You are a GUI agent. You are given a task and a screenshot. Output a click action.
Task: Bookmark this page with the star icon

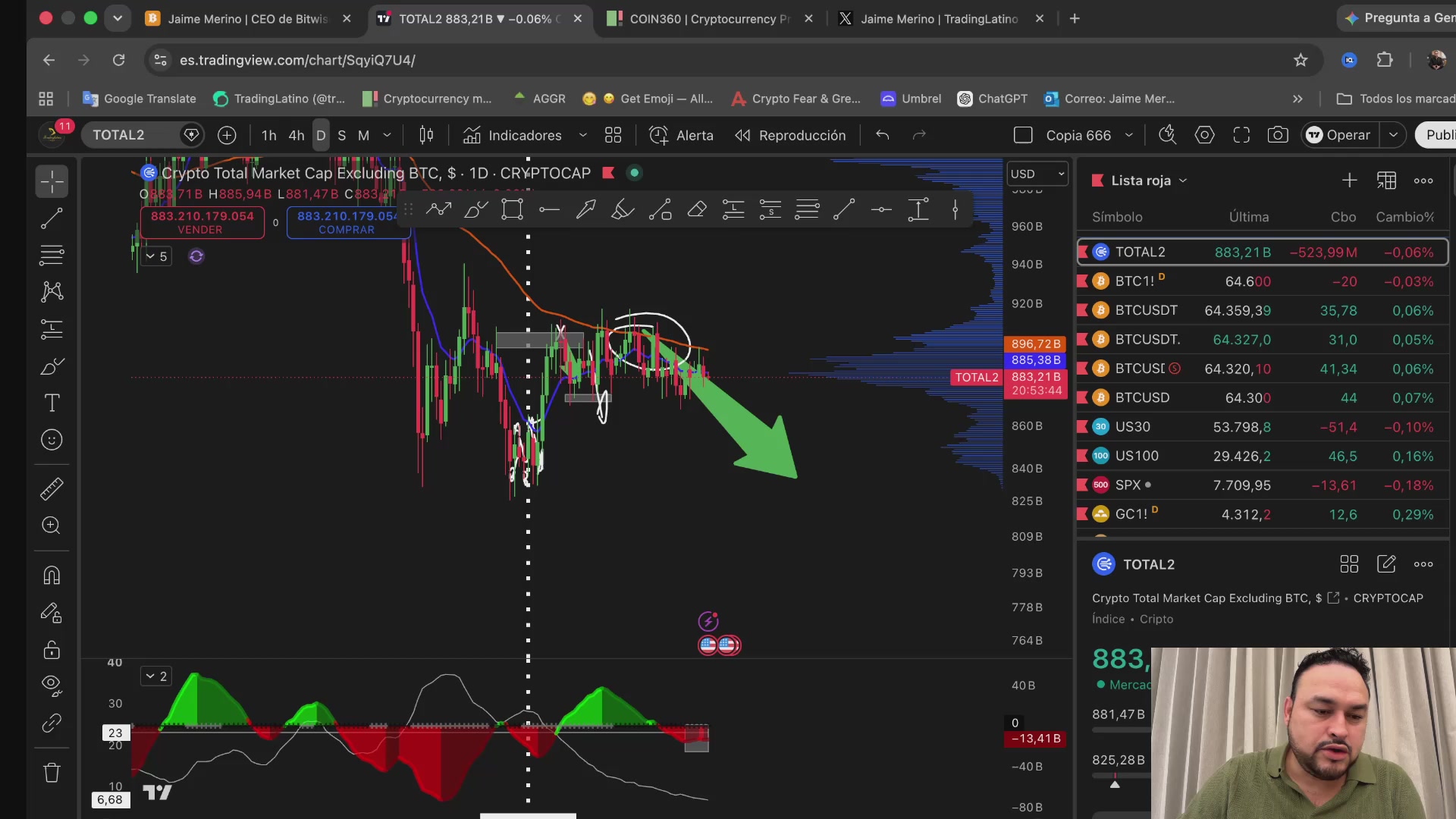pyautogui.click(x=1301, y=60)
